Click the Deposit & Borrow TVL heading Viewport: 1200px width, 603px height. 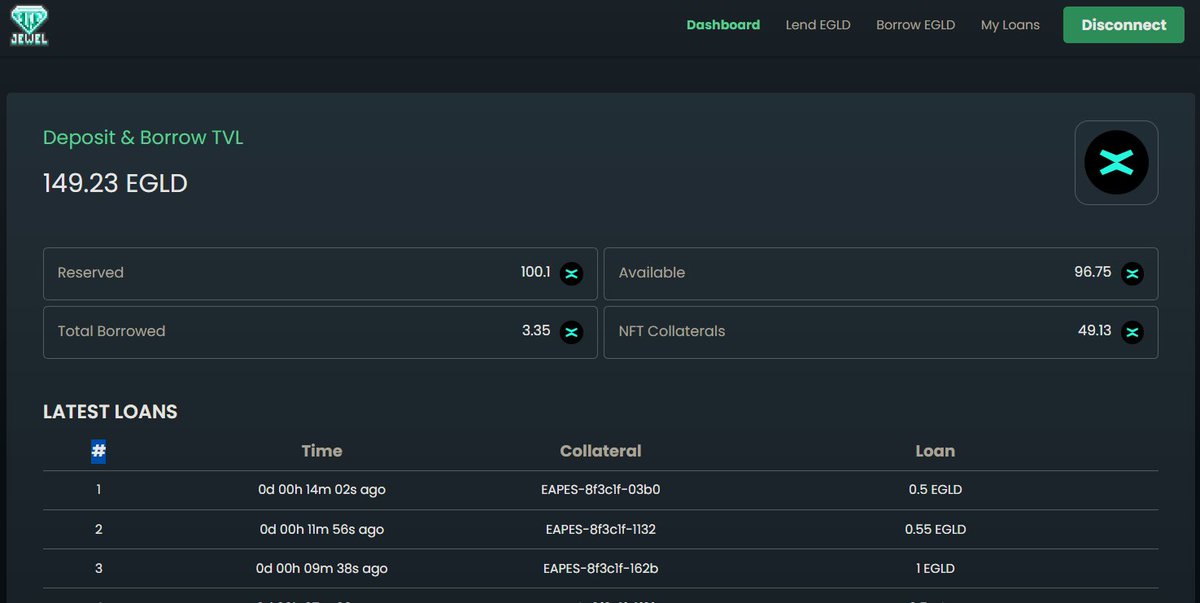coord(143,137)
